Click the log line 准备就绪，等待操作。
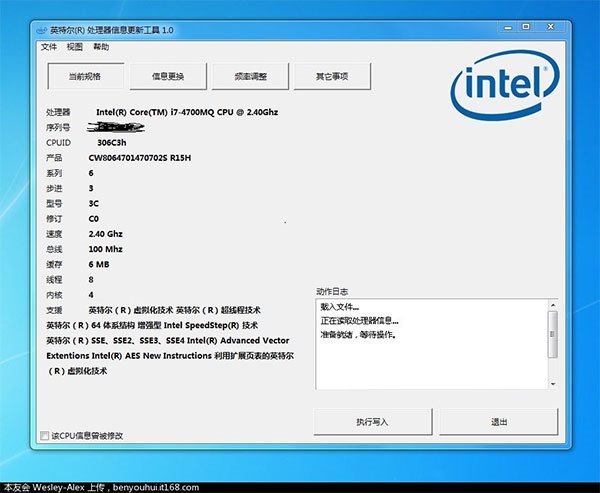 click(359, 335)
